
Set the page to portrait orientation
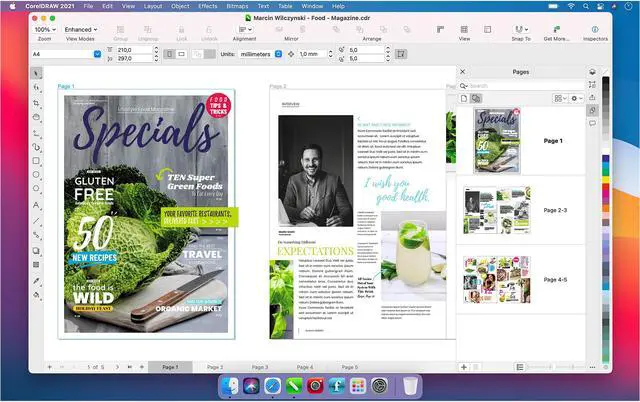(170, 54)
